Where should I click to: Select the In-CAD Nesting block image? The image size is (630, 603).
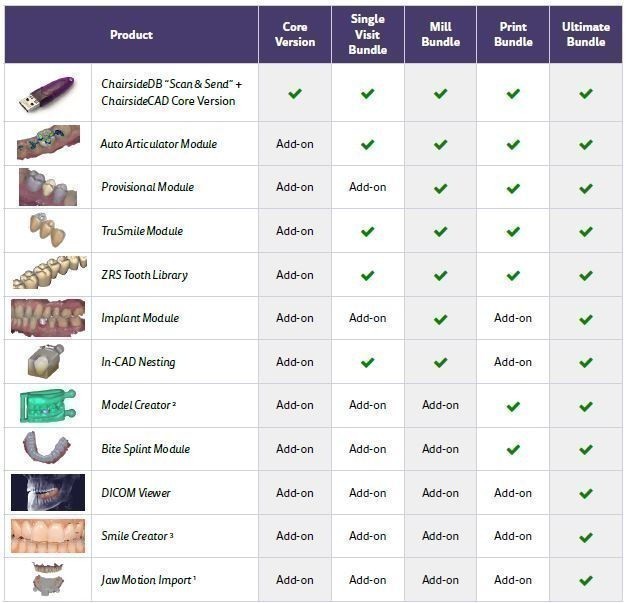point(46,361)
